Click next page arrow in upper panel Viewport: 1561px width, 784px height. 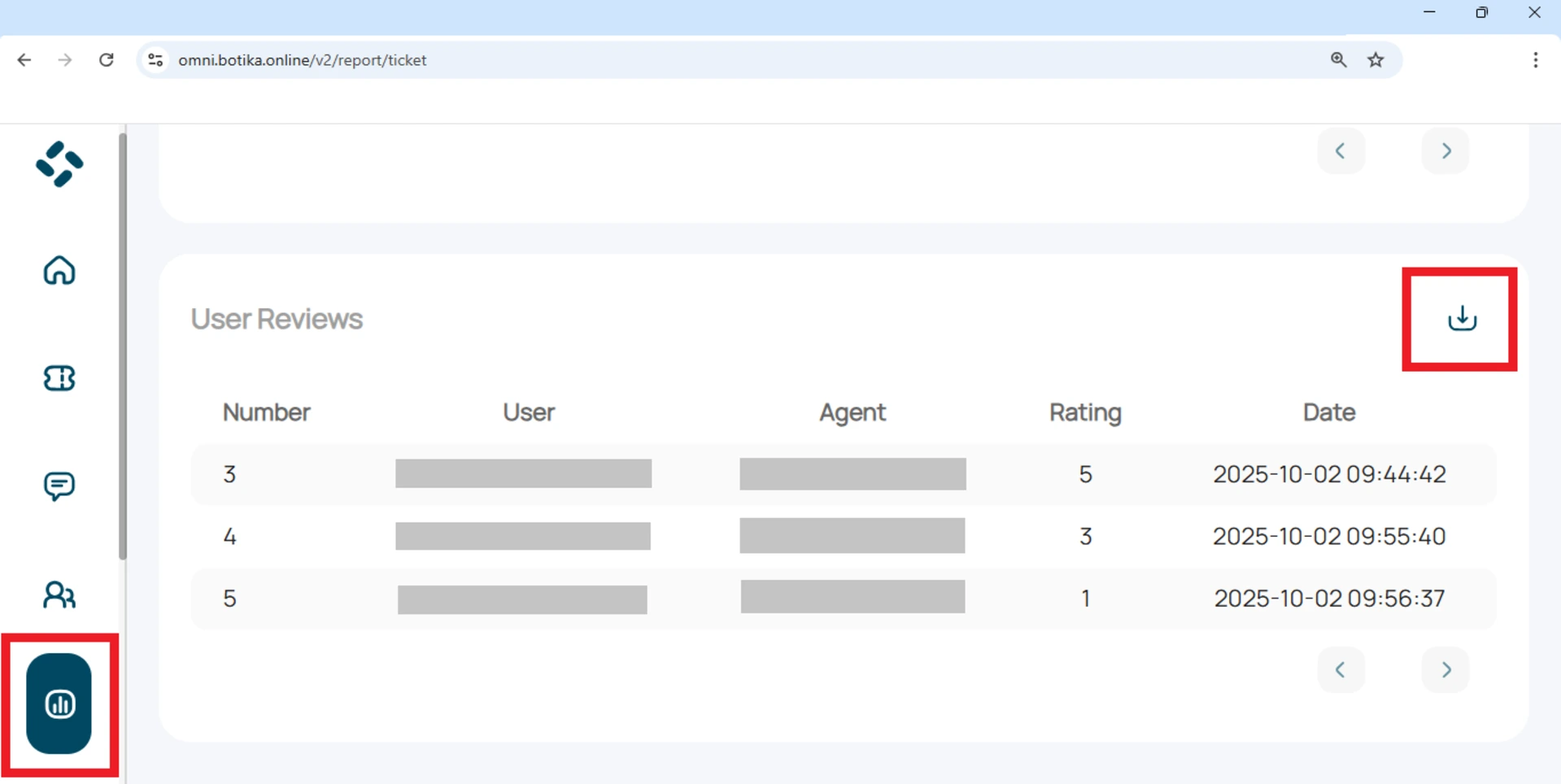point(1445,151)
